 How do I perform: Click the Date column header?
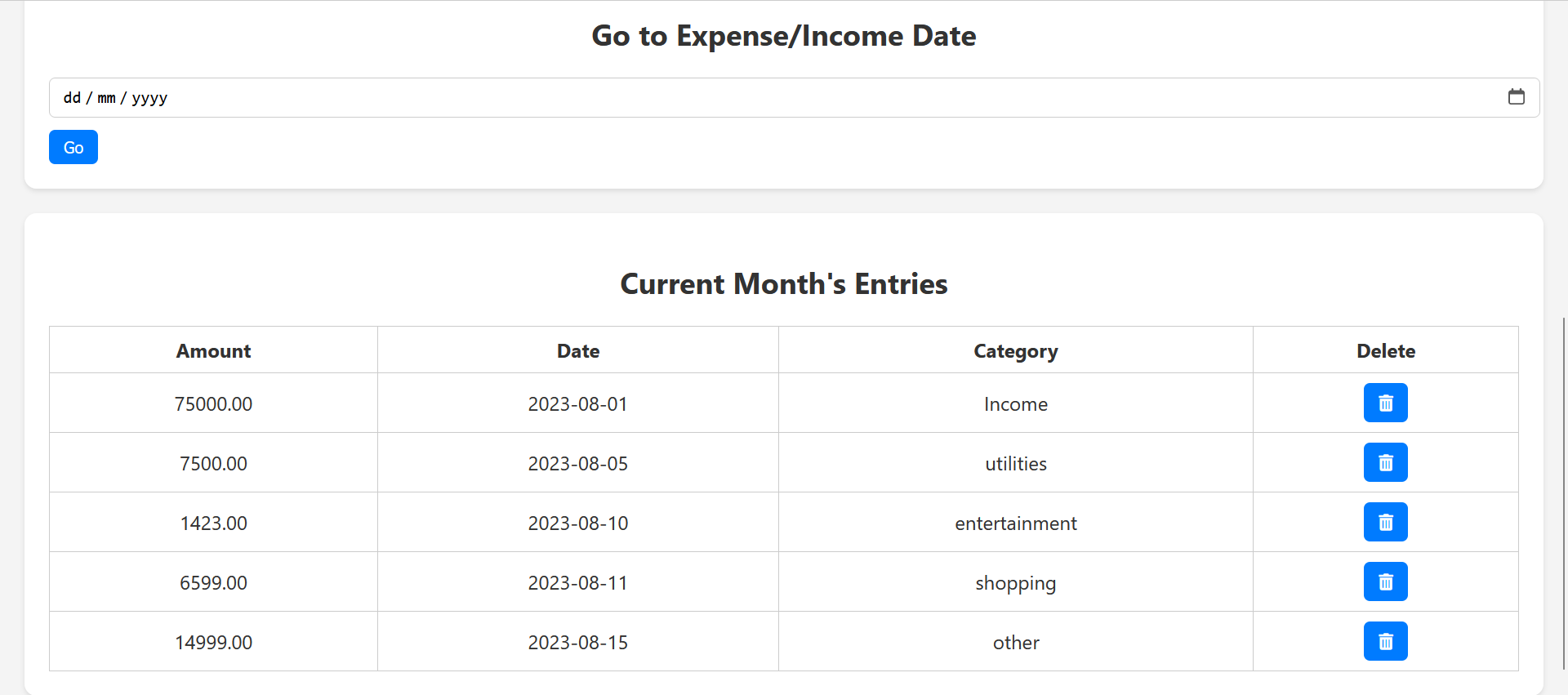pyautogui.click(x=578, y=351)
